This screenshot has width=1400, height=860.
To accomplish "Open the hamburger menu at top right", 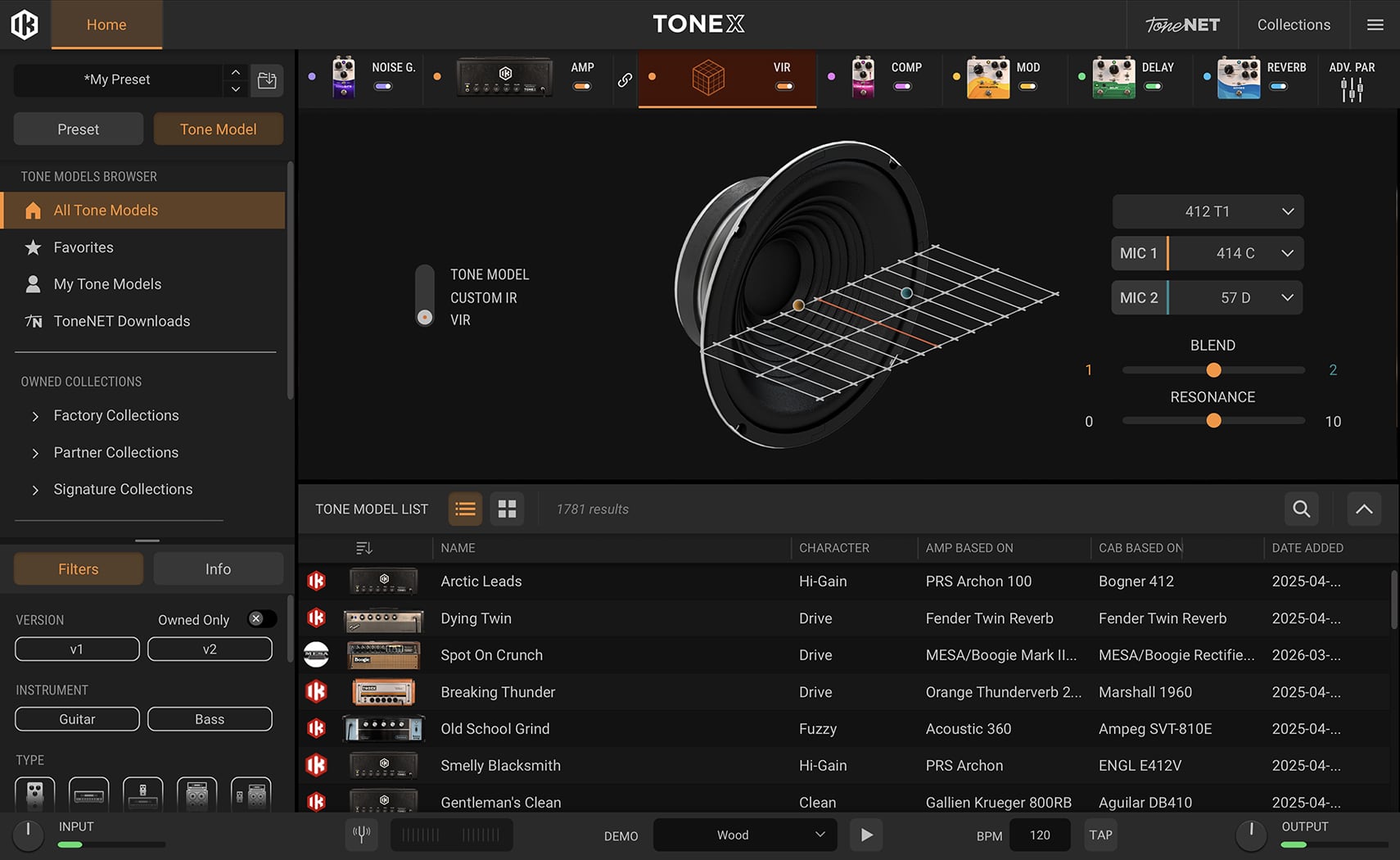I will tap(1375, 25).
